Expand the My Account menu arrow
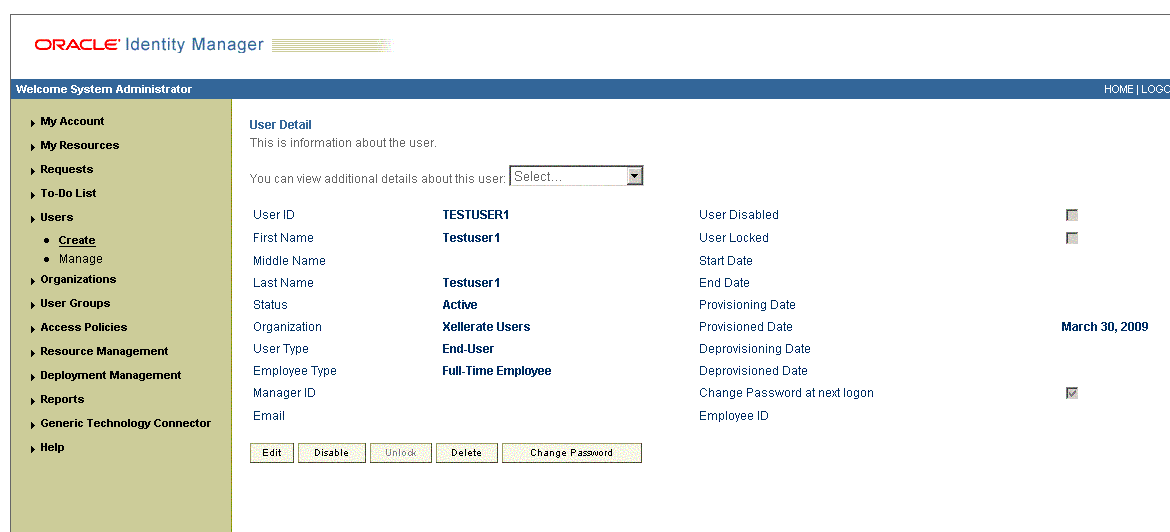 pos(33,123)
